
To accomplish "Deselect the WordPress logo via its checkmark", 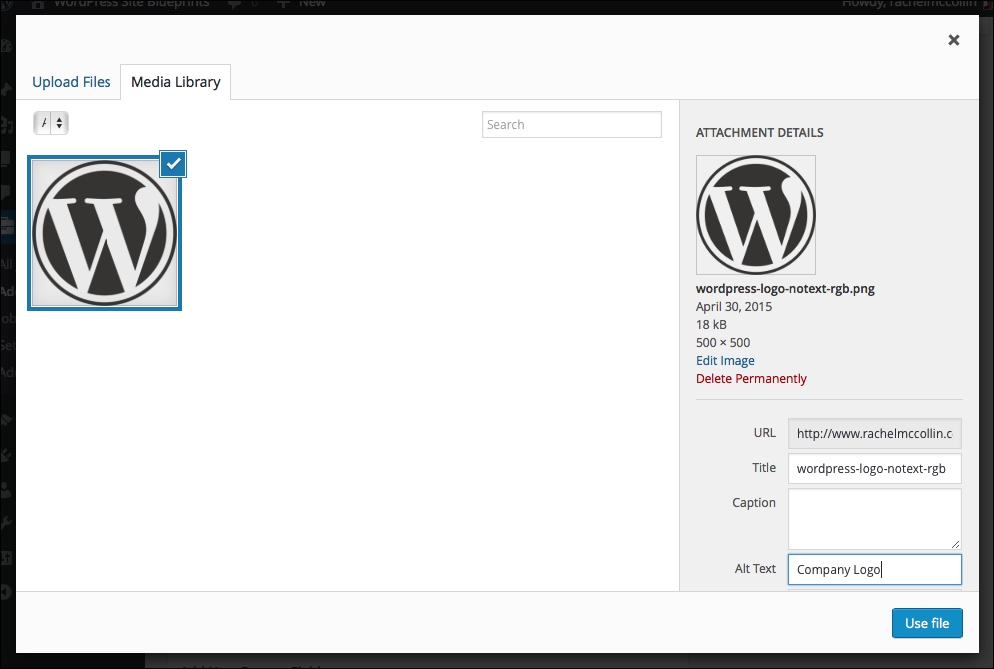I will 173,164.
